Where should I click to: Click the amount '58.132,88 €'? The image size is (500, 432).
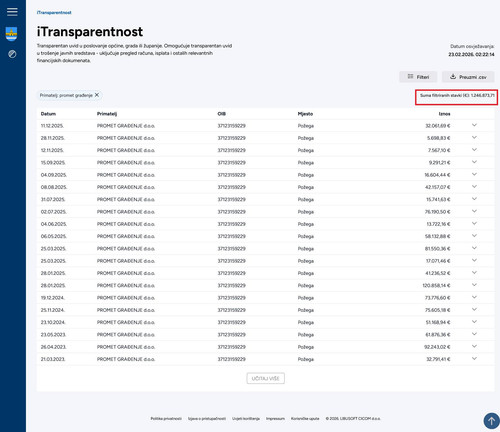(x=438, y=236)
